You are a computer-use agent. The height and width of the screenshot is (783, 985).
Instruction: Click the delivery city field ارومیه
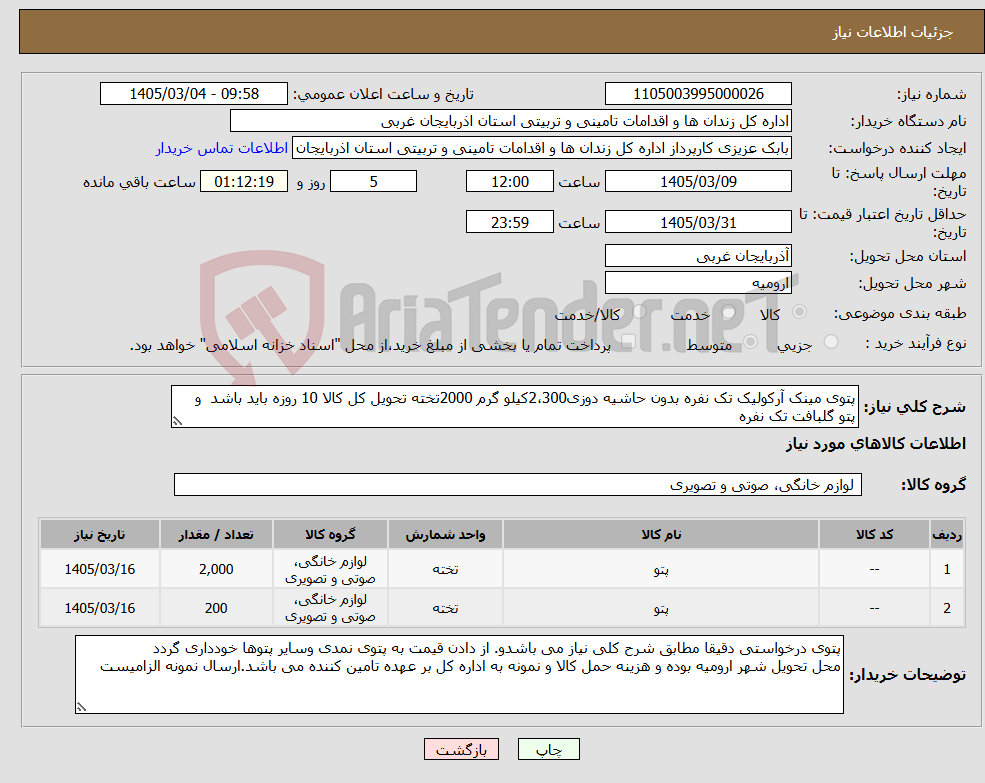(x=698, y=283)
